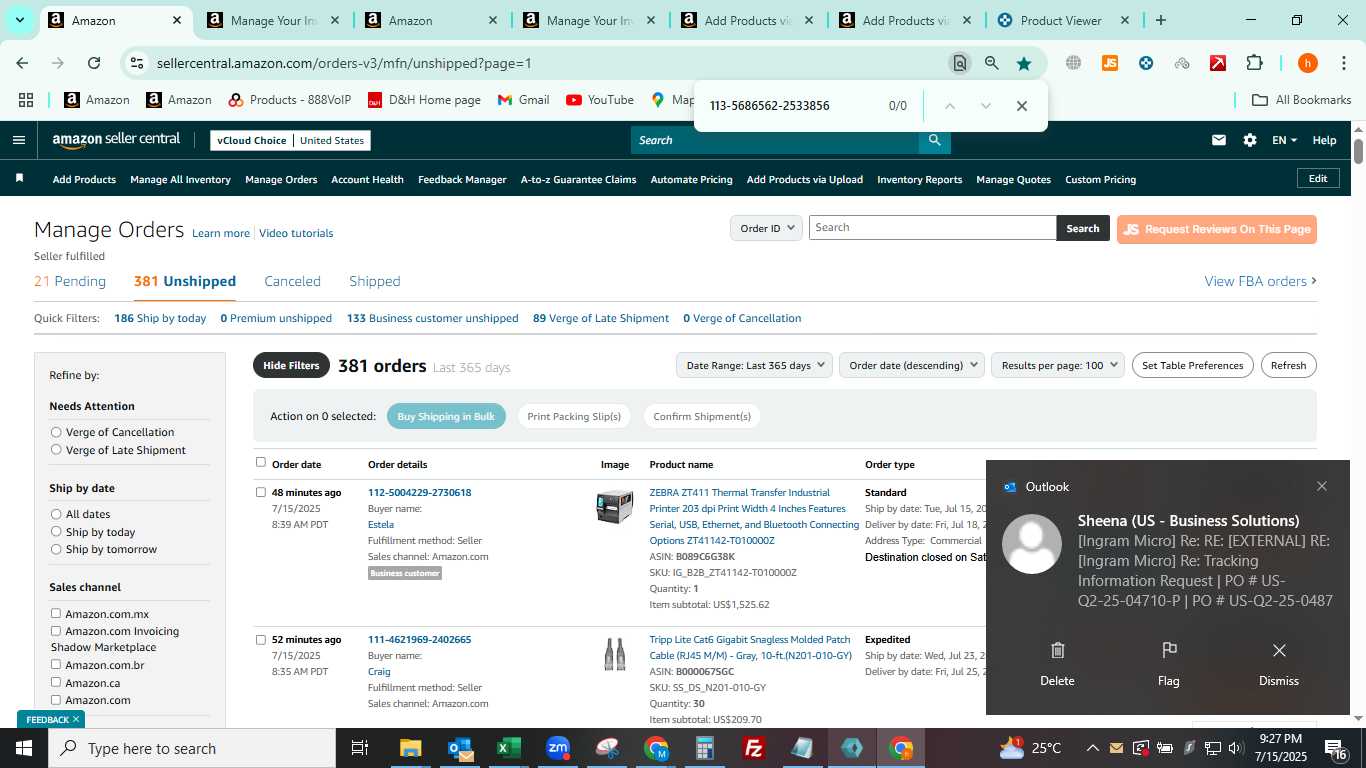This screenshot has width=1366, height=768.
Task: Select Ship by today radio button
Action: click(x=56, y=532)
